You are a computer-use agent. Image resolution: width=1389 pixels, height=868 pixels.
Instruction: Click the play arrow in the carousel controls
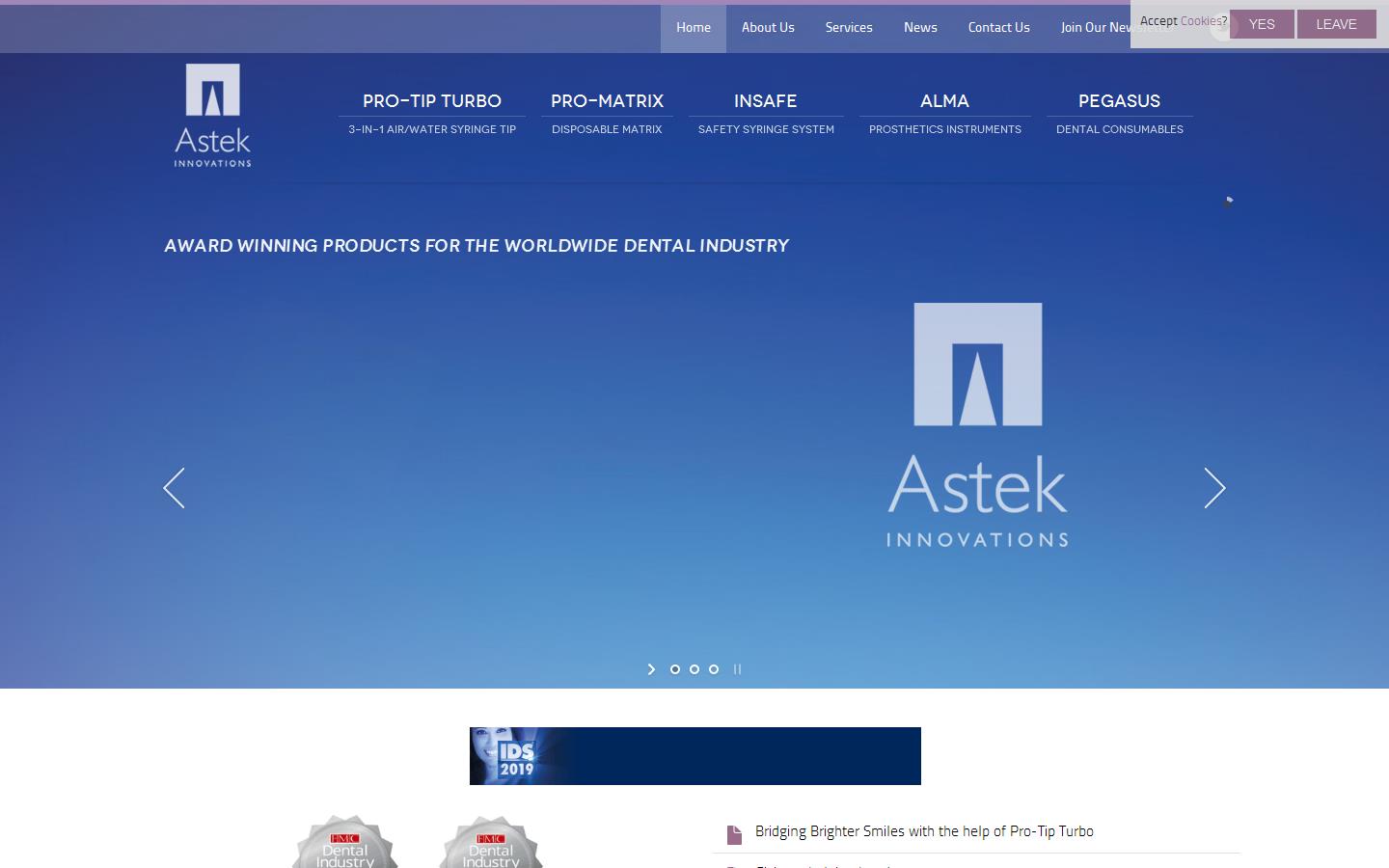652,669
